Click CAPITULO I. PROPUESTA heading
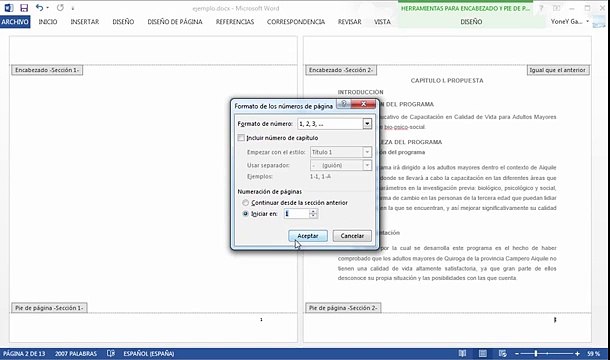The height and width of the screenshot is (360, 610). (447, 81)
